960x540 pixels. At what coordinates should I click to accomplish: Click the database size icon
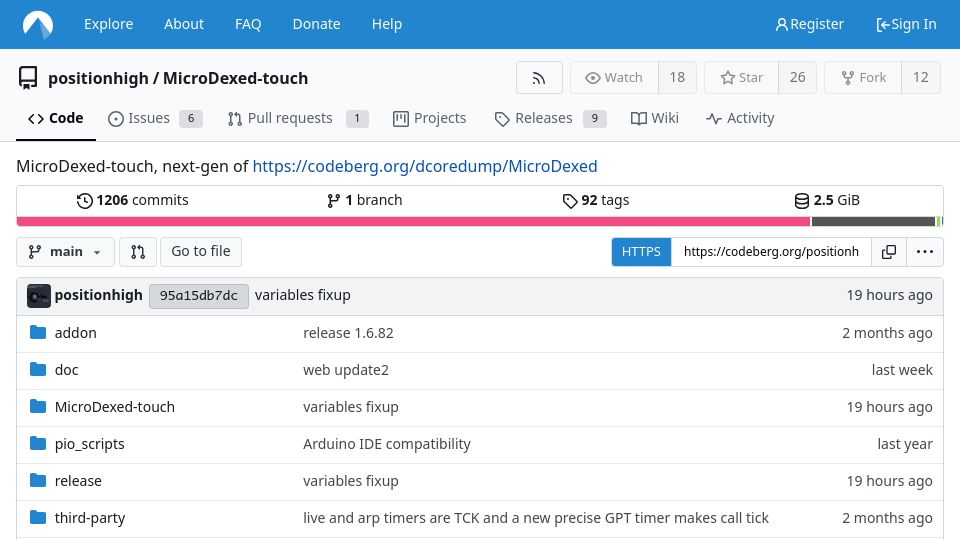801,201
